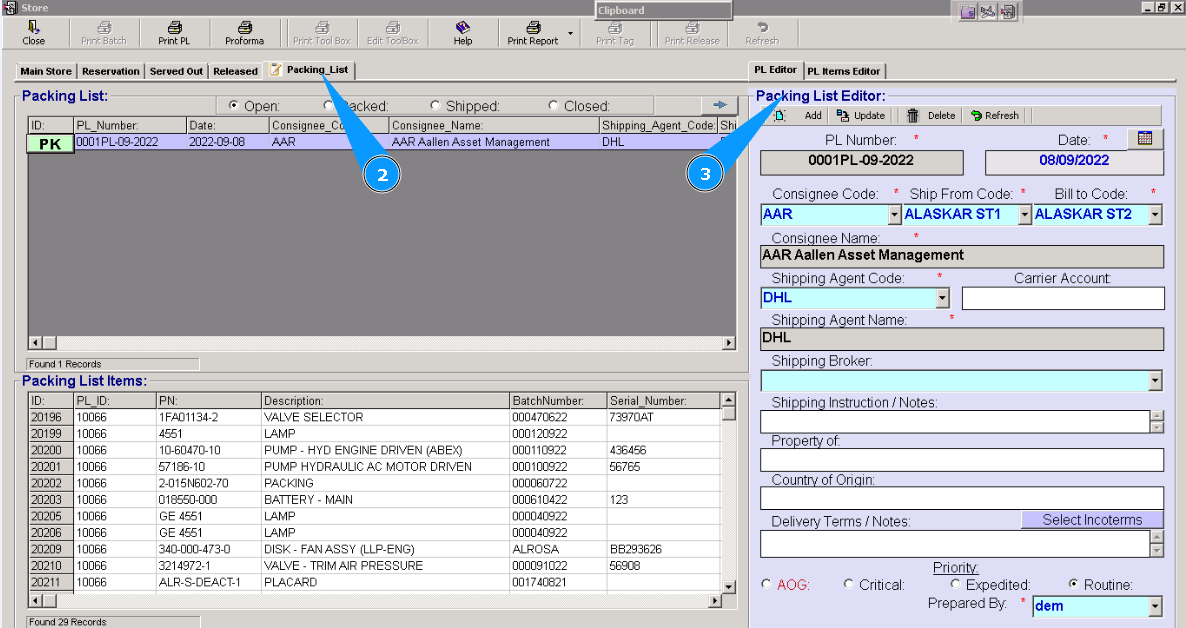The height and width of the screenshot is (628, 1186).
Task: Click the Select Incoterms button
Action: click(x=1092, y=520)
